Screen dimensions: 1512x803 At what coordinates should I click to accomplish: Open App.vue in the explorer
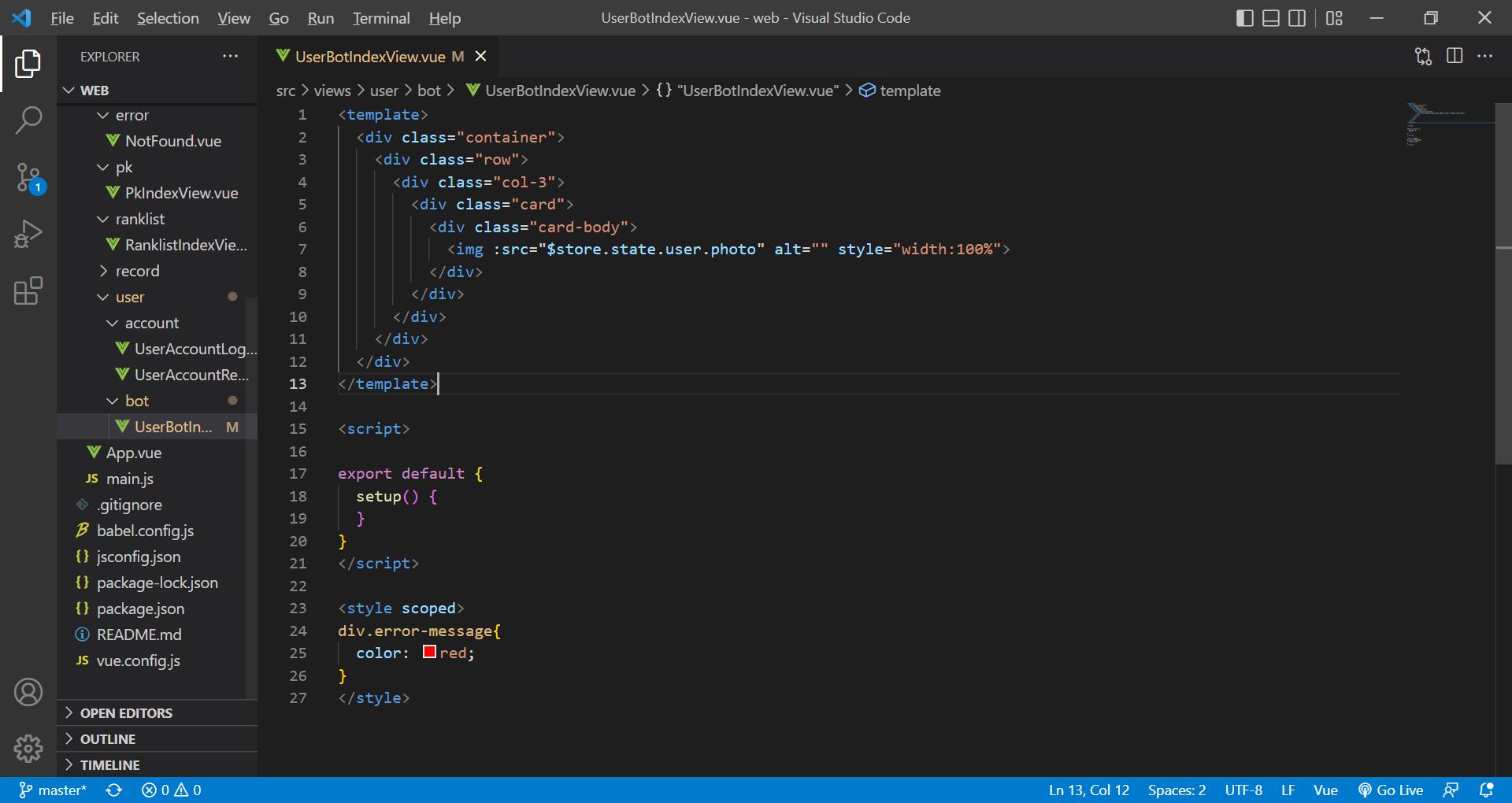(134, 453)
